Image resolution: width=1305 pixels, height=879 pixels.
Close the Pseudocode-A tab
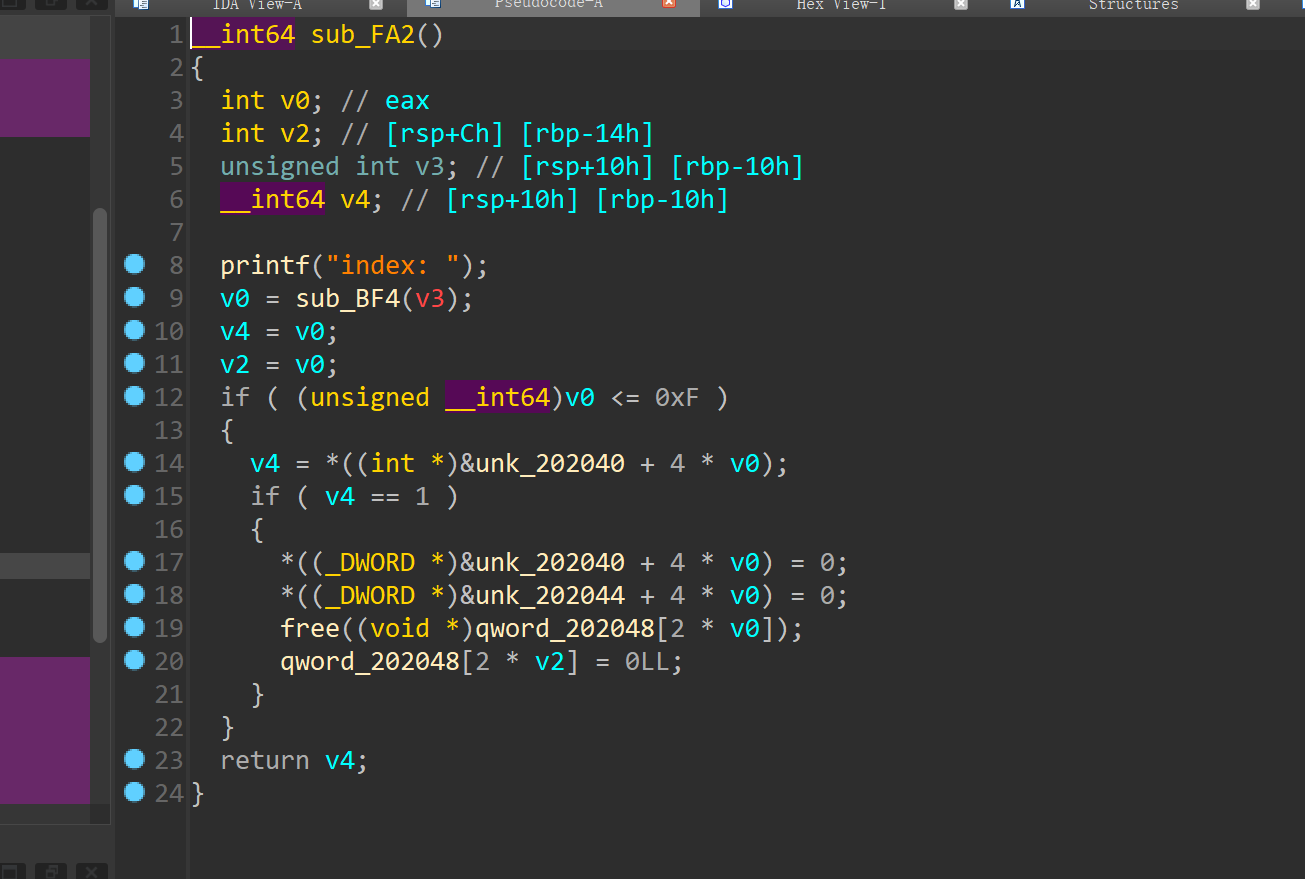point(669,4)
